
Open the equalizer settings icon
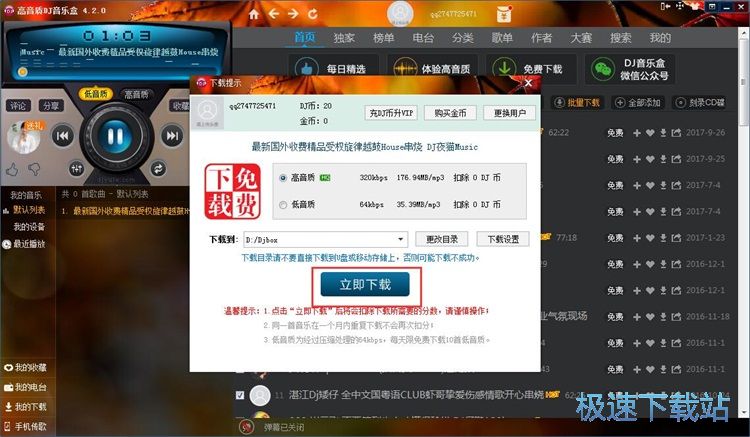point(77,168)
